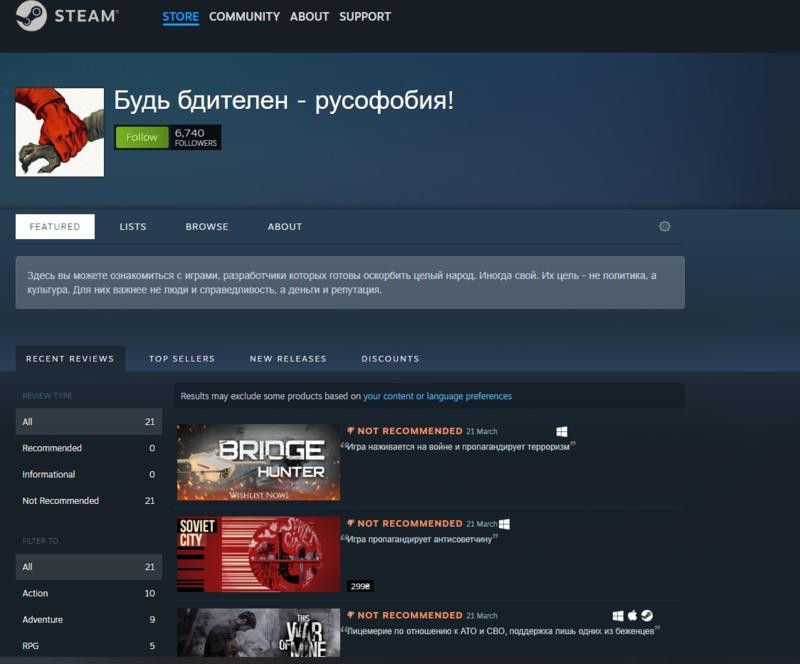The width and height of the screenshot is (800, 664).
Task: Go to the STORE menu
Action: [181, 17]
